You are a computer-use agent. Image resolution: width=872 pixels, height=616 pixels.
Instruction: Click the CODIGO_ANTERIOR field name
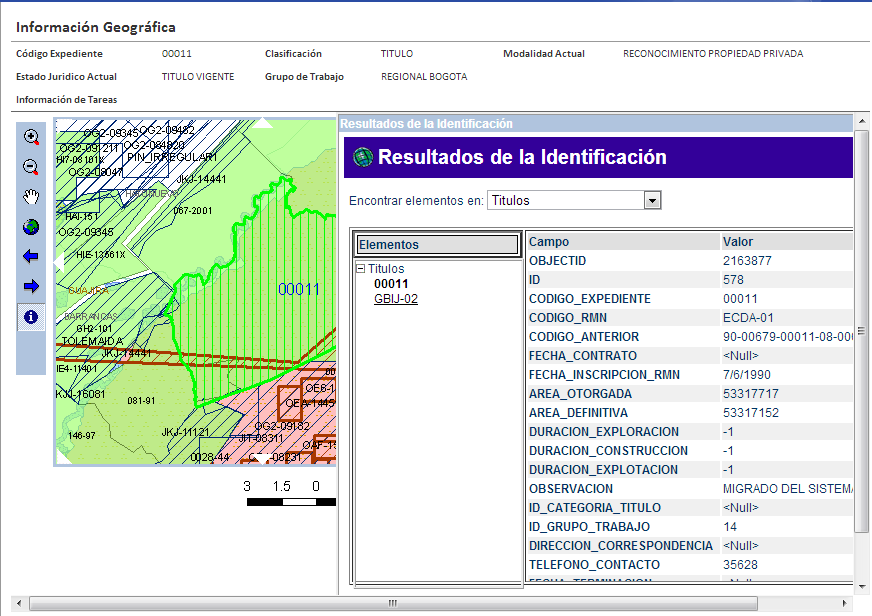(583, 337)
